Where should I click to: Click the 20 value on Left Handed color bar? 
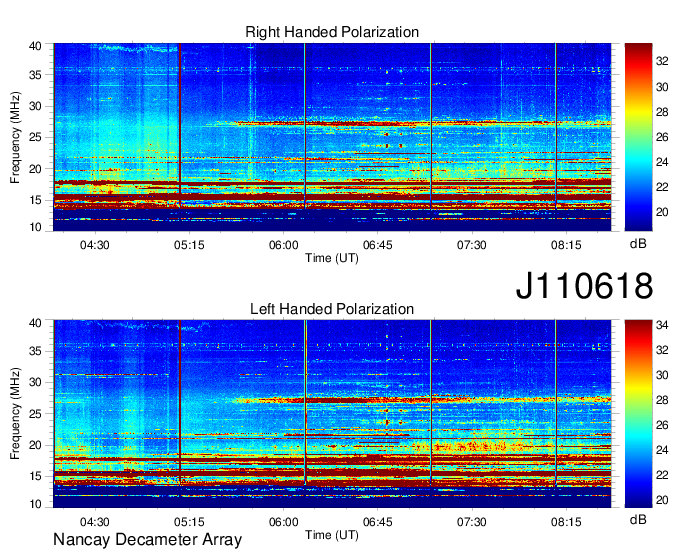pyautogui.click(x=662, y=500)
